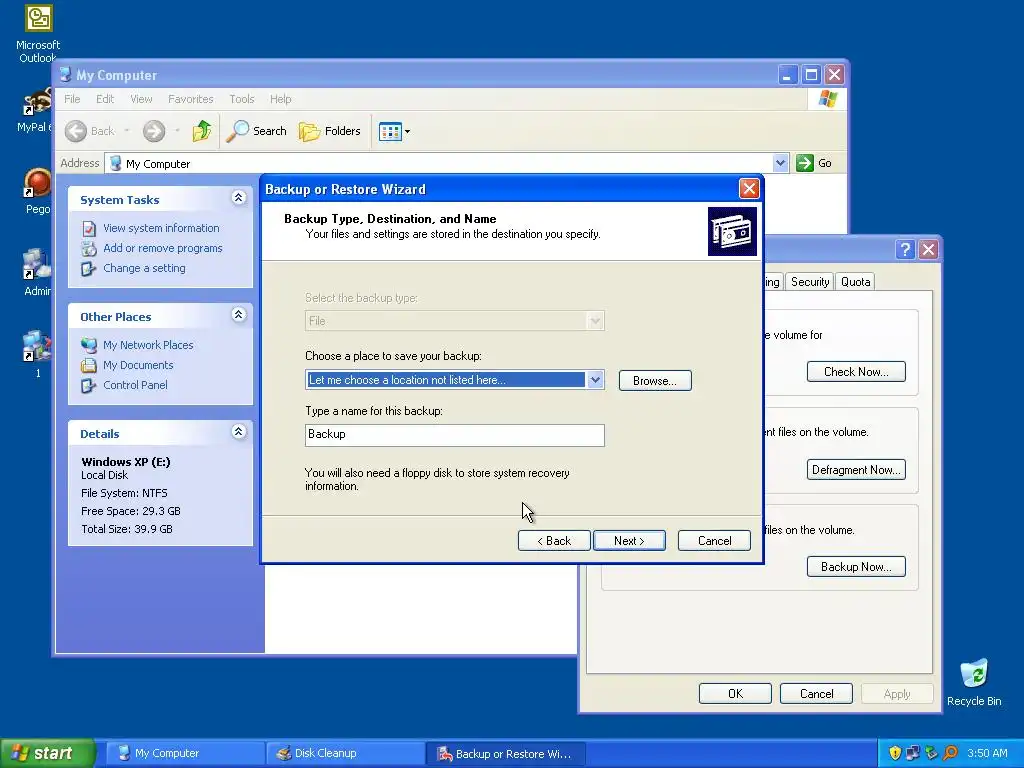Viewport: 1024px width, 768px height.
Task: Click the help question mark in Properties dialog
Action: pyautogui.click(x=904, y=249)
